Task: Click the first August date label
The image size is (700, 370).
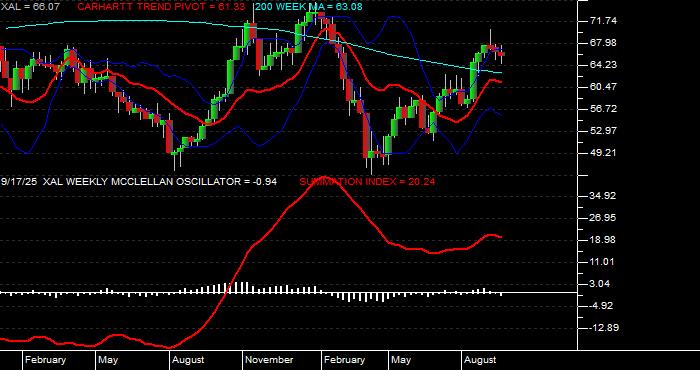Action: [x=188, y=360]
